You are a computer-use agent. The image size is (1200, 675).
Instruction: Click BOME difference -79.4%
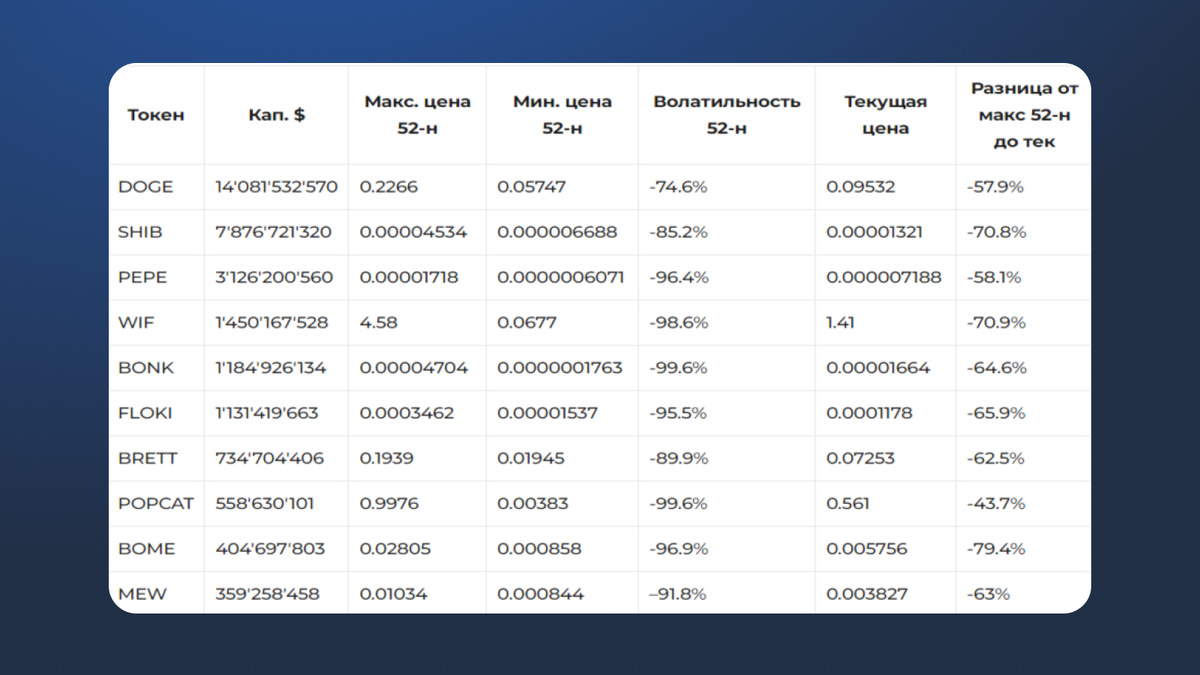click(996, 549)
